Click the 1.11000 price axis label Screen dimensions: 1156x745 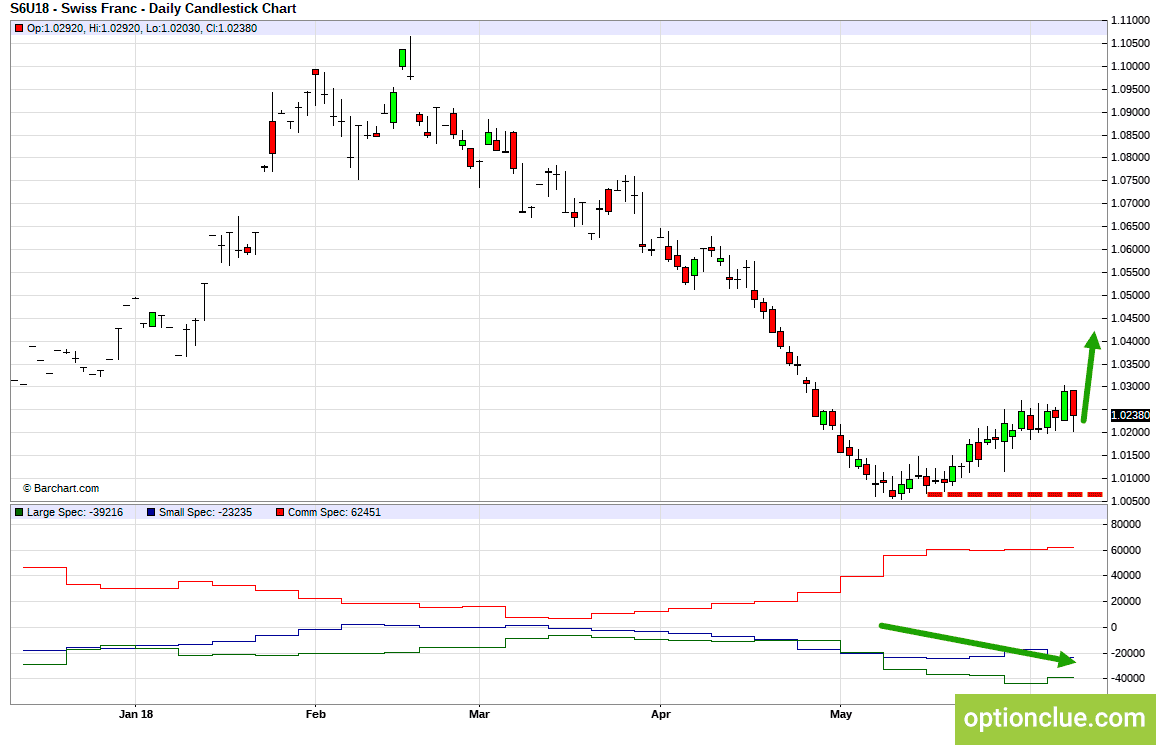pos(1130,21)
